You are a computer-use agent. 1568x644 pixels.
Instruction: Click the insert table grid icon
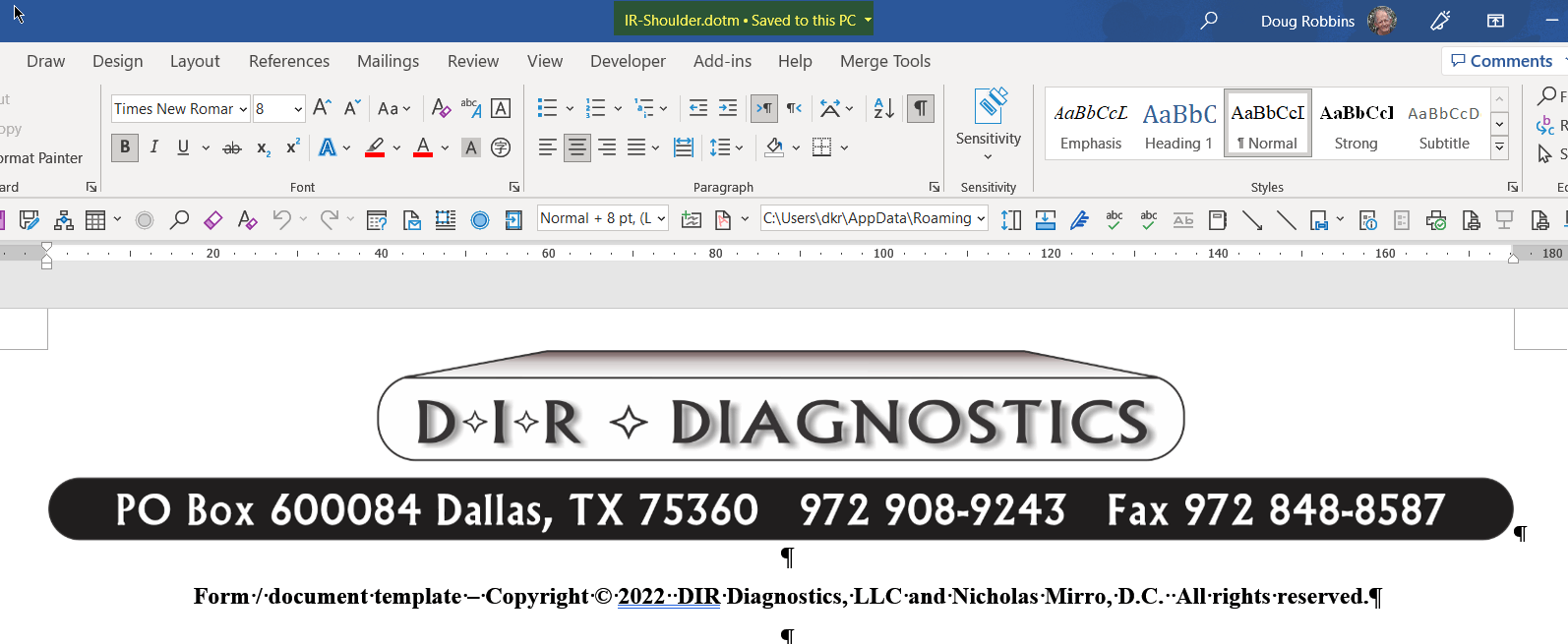pyautogui.click(x=95, y=219)
